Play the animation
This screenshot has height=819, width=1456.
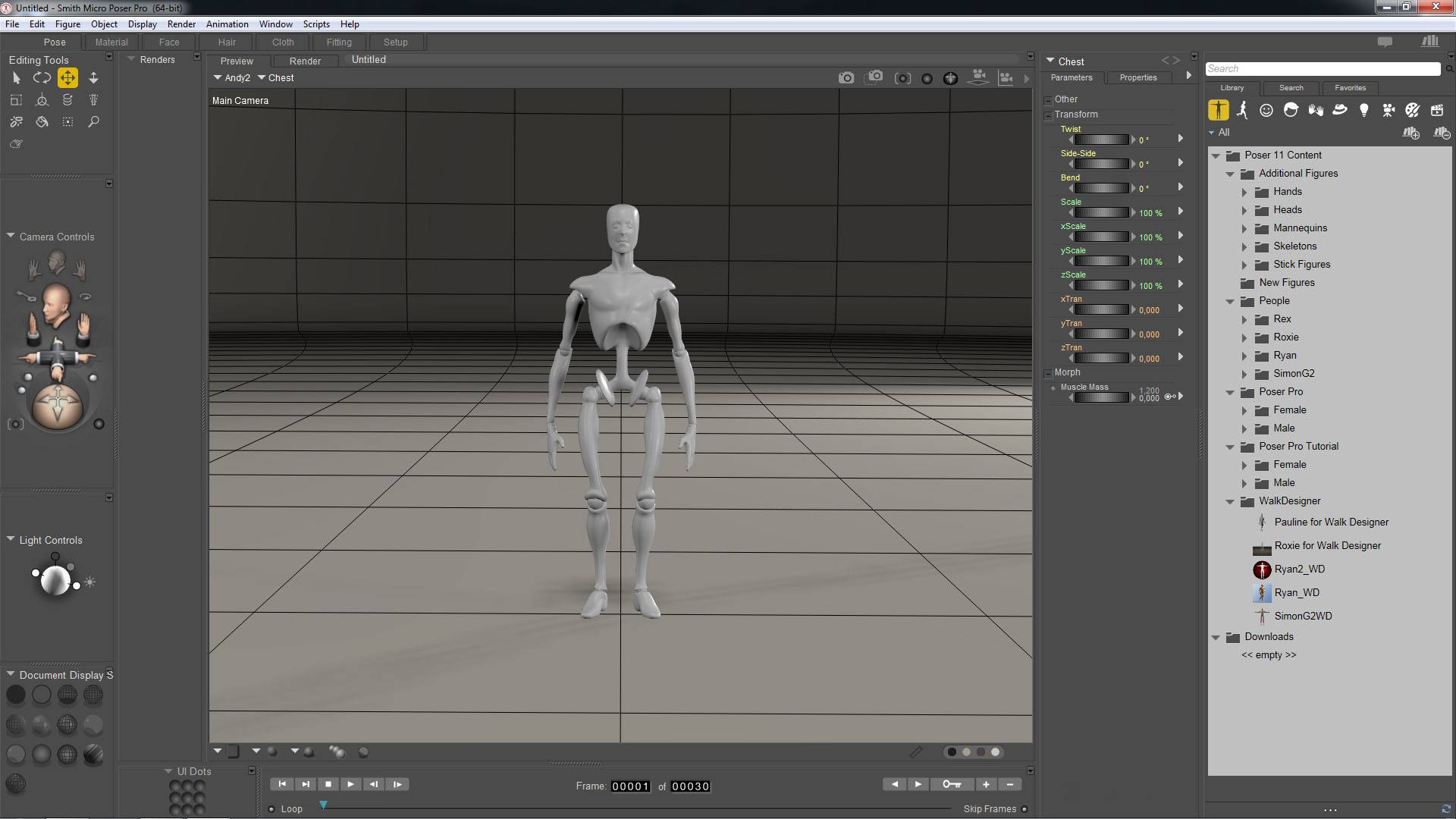(x=350, y=784)
